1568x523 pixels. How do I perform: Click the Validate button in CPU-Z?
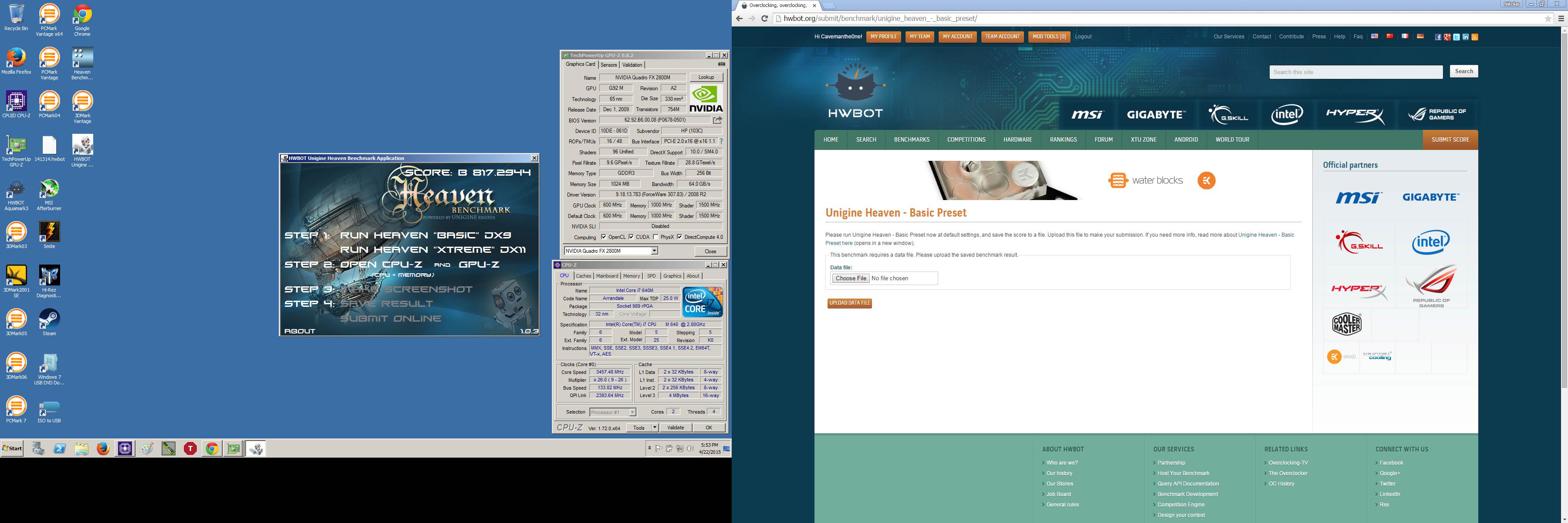[x=676, y=428]
